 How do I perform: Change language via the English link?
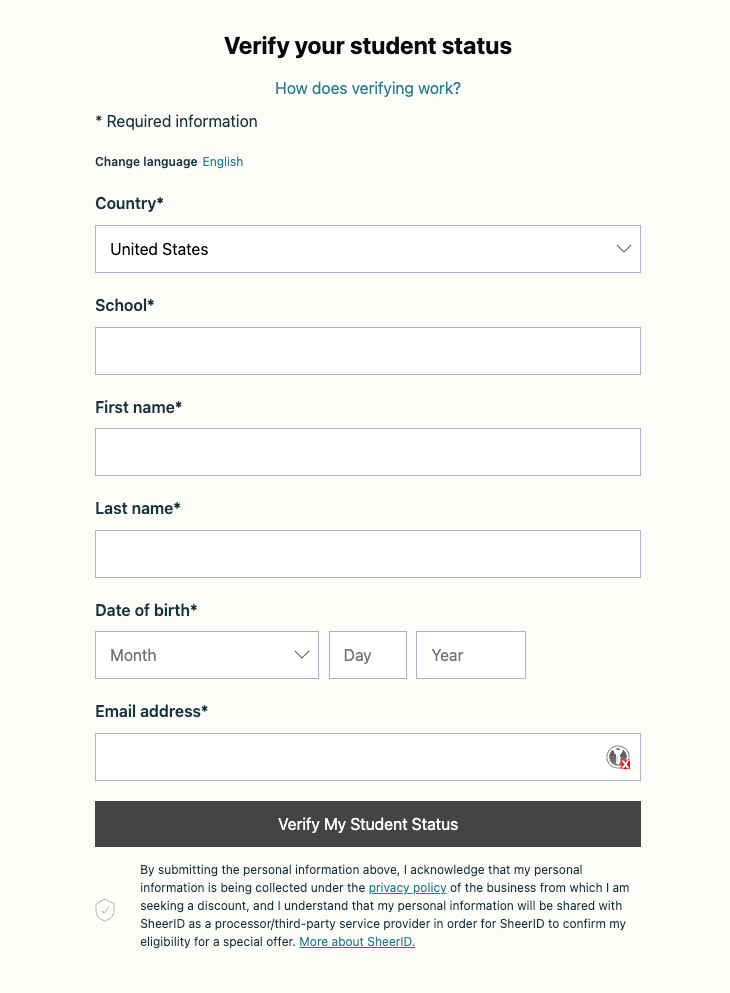pyautogui.click(x=222, y=162)
